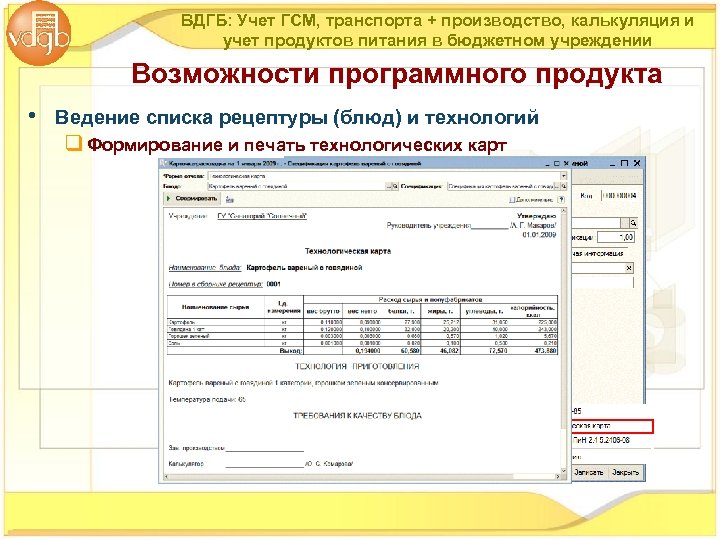Click the Выход total row label
The width and height of the screenshot is (720, 540).
pos(291,351)
